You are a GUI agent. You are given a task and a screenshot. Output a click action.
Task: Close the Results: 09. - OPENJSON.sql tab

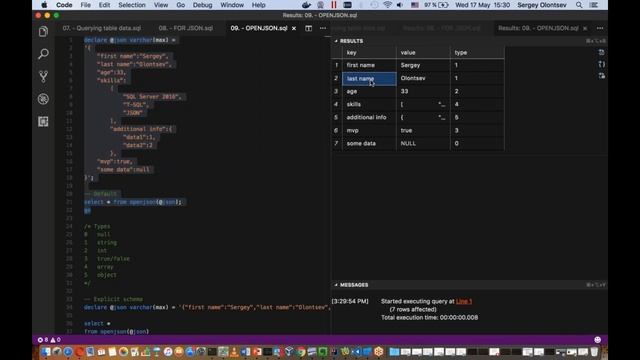tap(585, 28)
